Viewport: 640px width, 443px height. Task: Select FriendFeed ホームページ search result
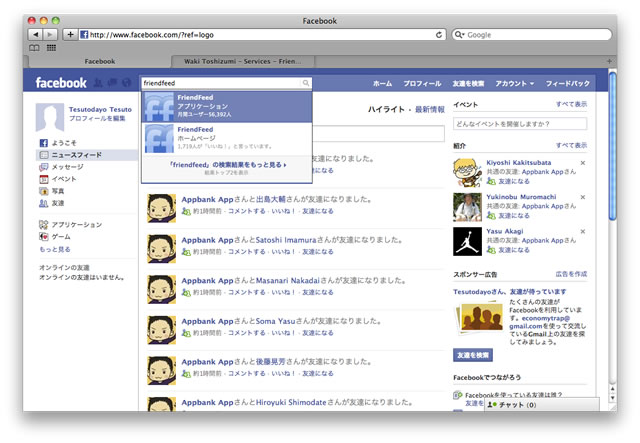click(227, 139)
